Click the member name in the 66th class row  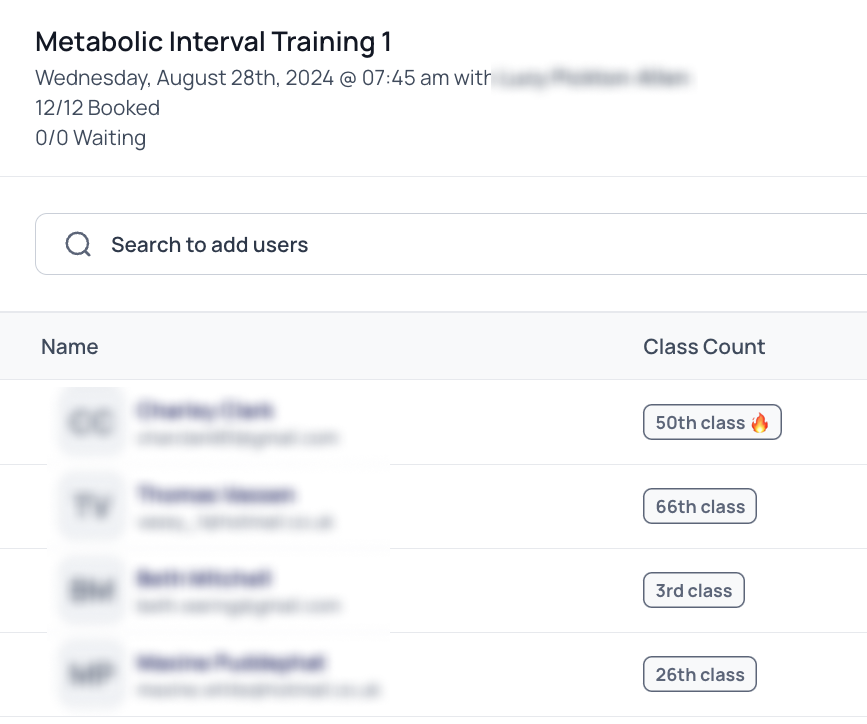216,494
